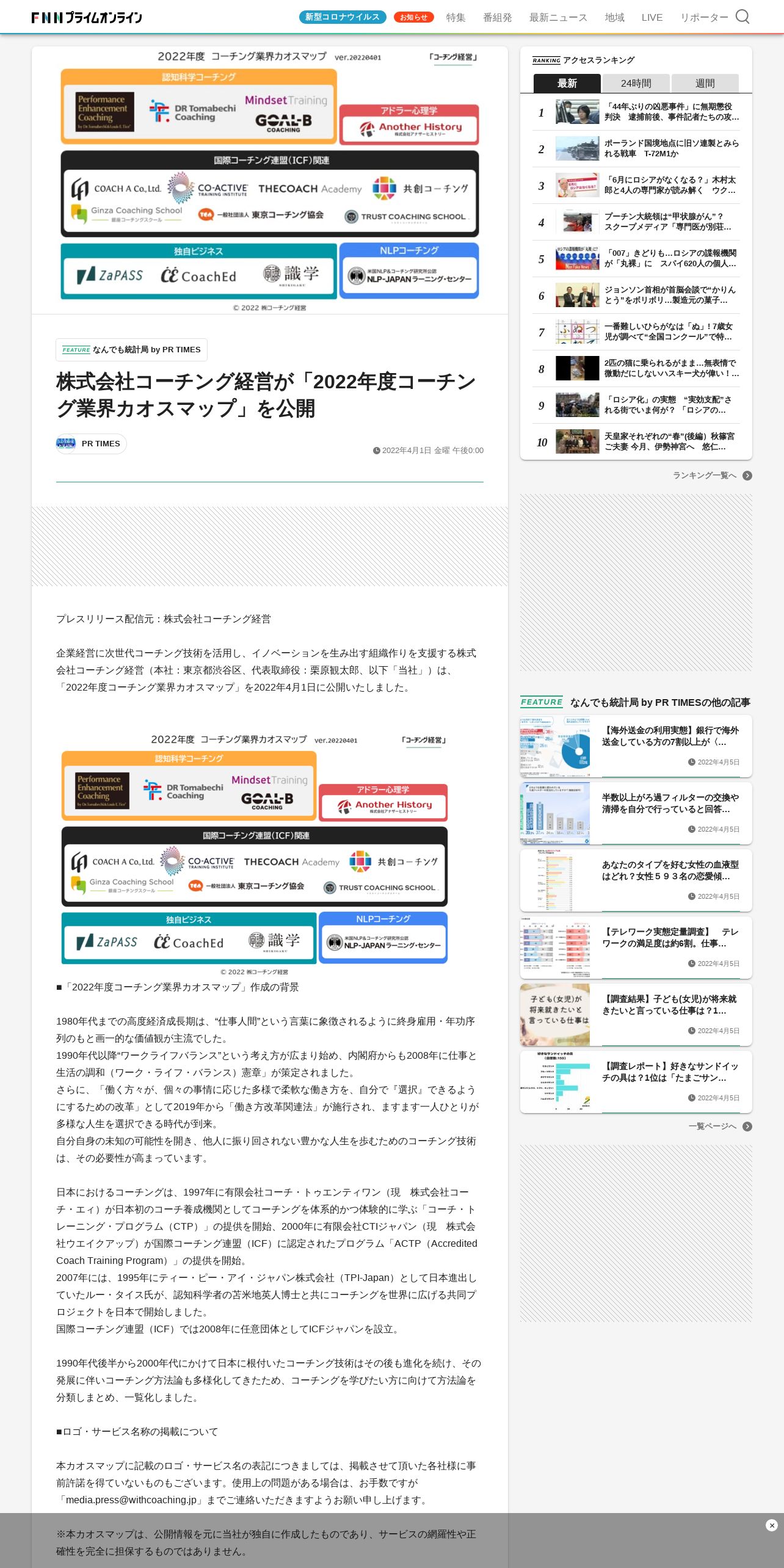Screen dimensions: 784x1568
Task: Open the 最新ニュース menu item
Action: (558, 17)
